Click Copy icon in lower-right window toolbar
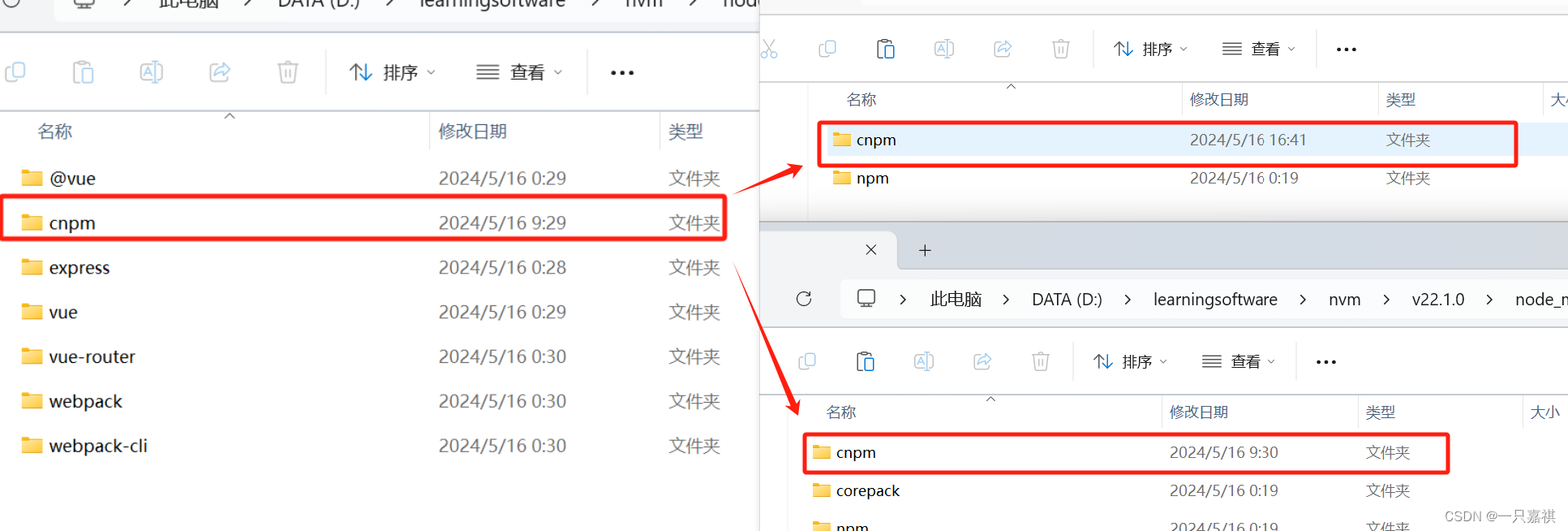 pyautogui.click(x=807, y=361)
